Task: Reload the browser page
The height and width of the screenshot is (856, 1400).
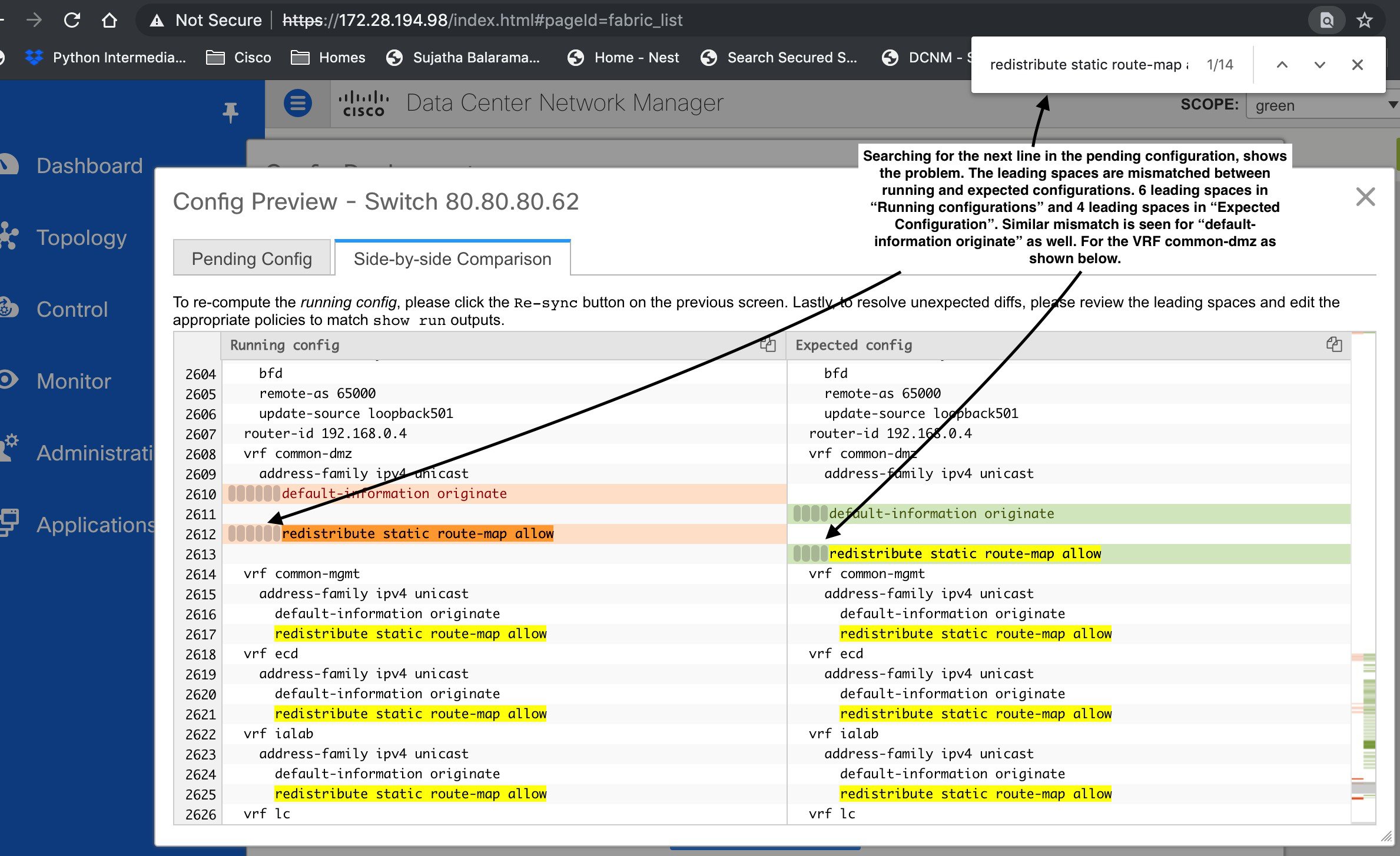Action: tap(72, 20)
